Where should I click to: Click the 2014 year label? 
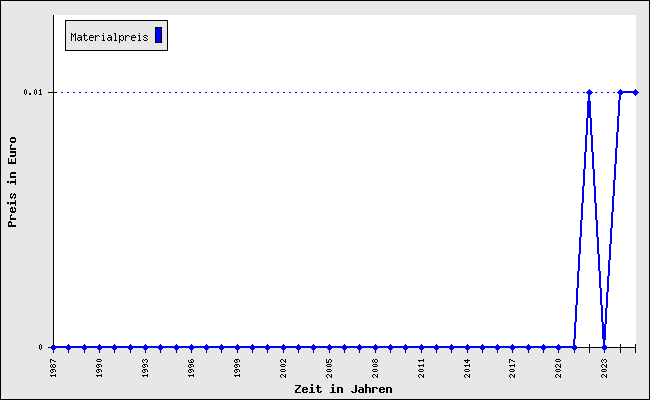click(467, 368)
